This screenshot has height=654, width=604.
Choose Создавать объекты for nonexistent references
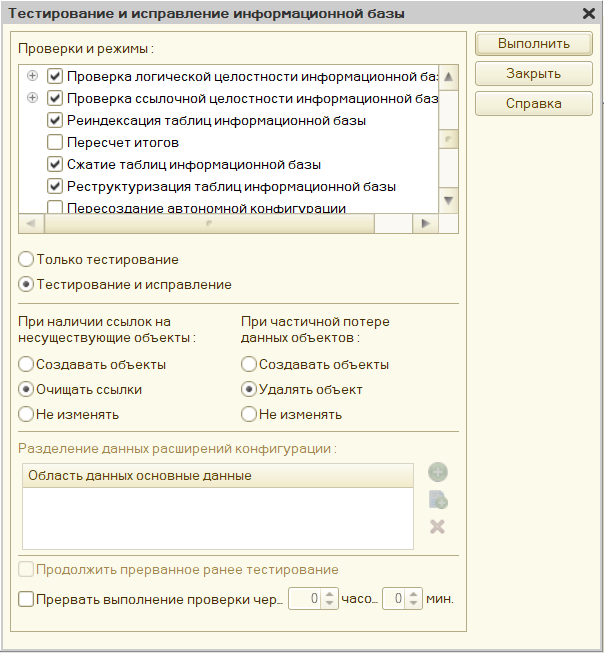coord(26,365)
